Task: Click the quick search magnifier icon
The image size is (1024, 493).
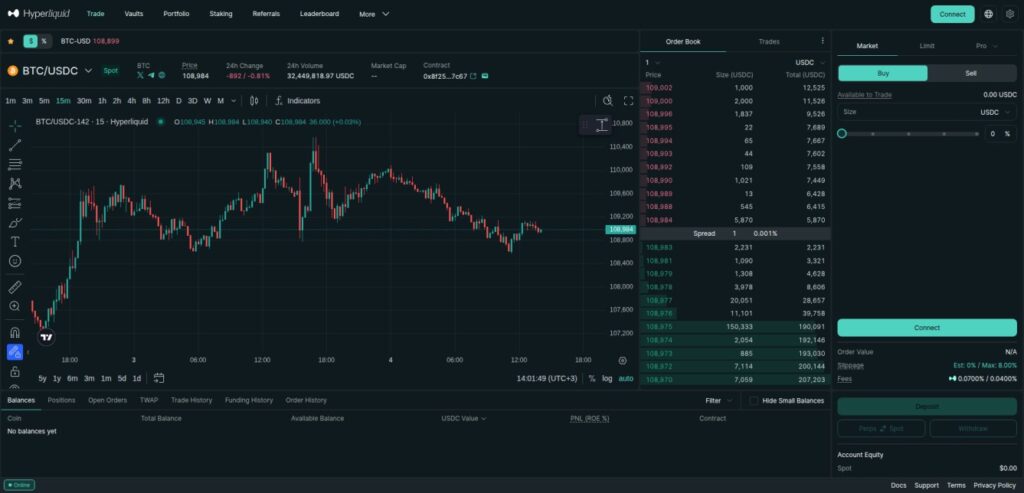Action: 607,101
